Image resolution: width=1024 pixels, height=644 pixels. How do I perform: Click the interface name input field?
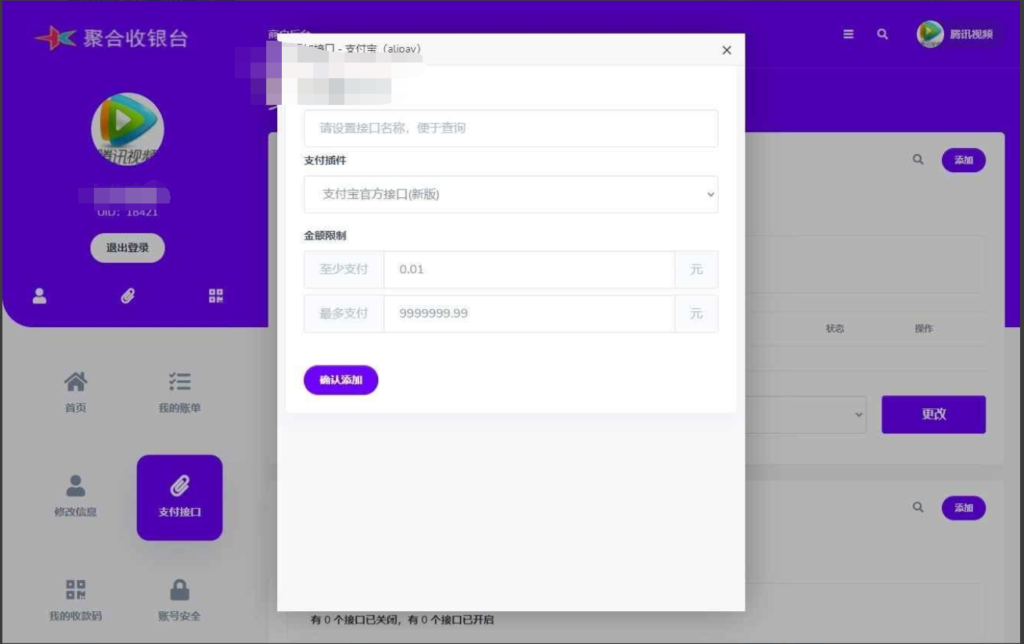(x=510, y=128)
